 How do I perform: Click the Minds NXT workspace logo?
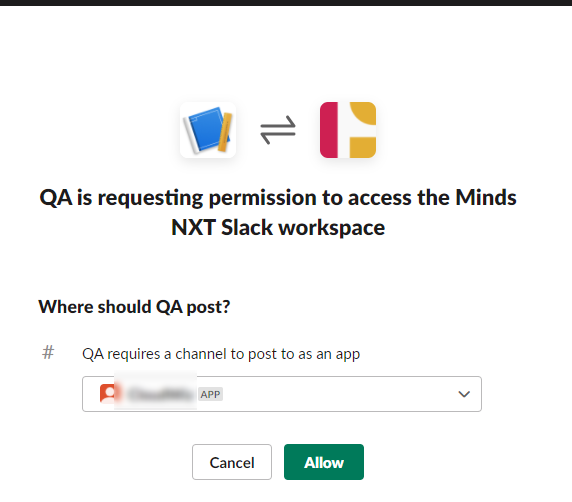(x=348, y=130)
